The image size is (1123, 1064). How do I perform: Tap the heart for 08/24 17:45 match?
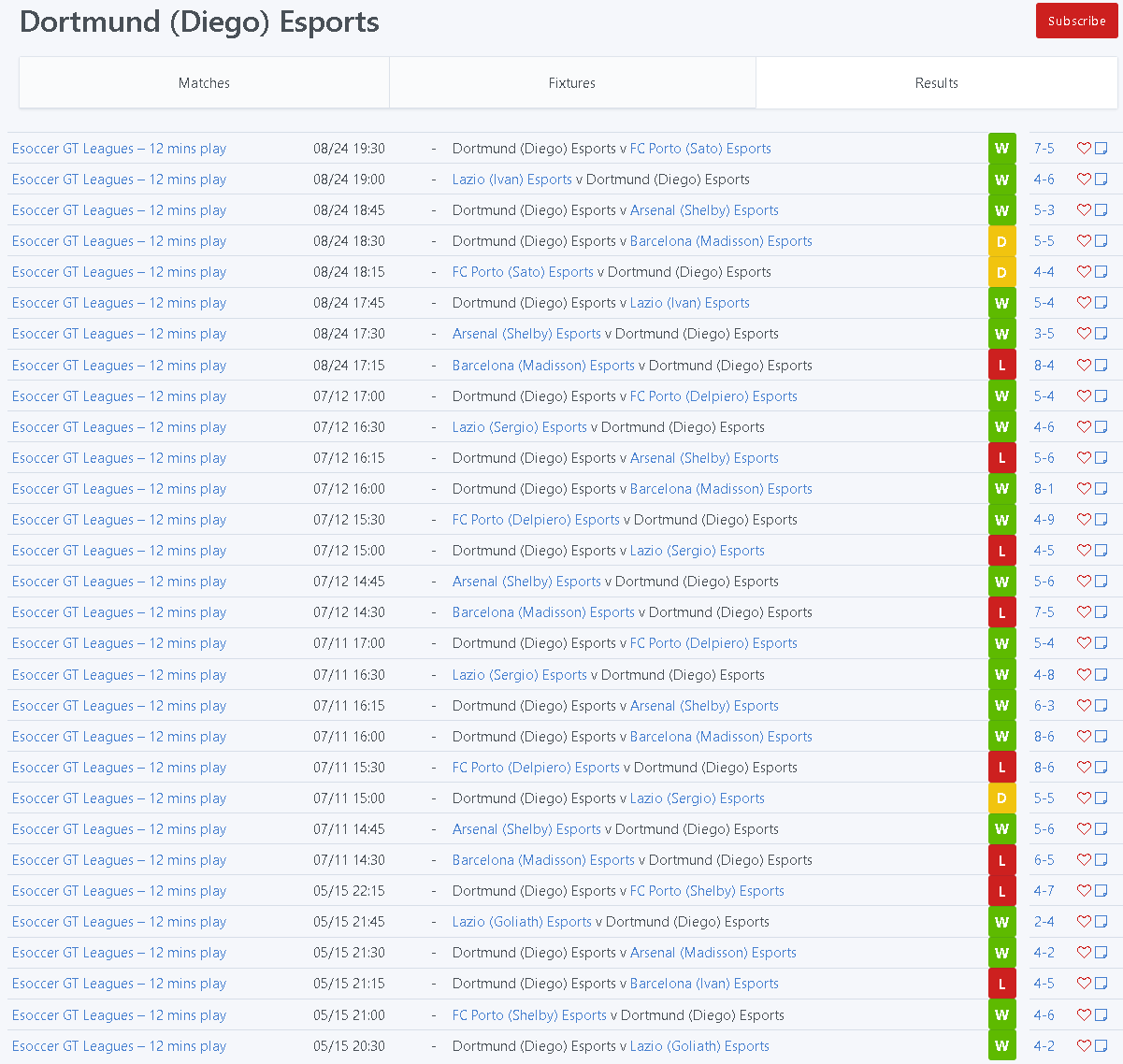tap(1084, 302)
